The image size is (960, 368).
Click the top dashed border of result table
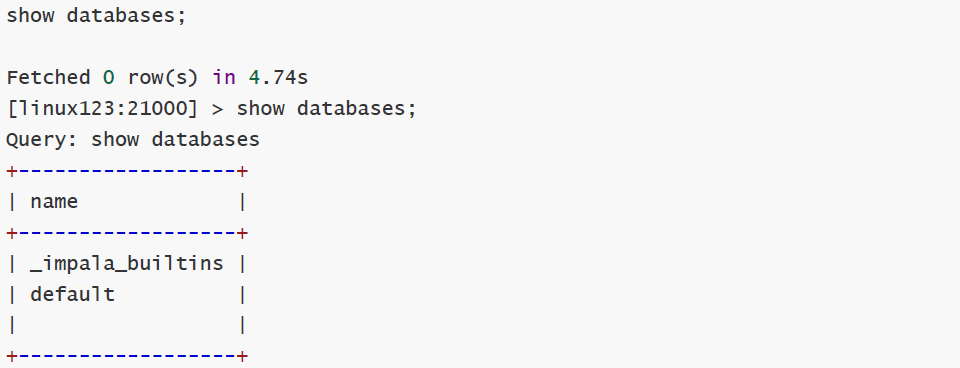tap(127, 171)
